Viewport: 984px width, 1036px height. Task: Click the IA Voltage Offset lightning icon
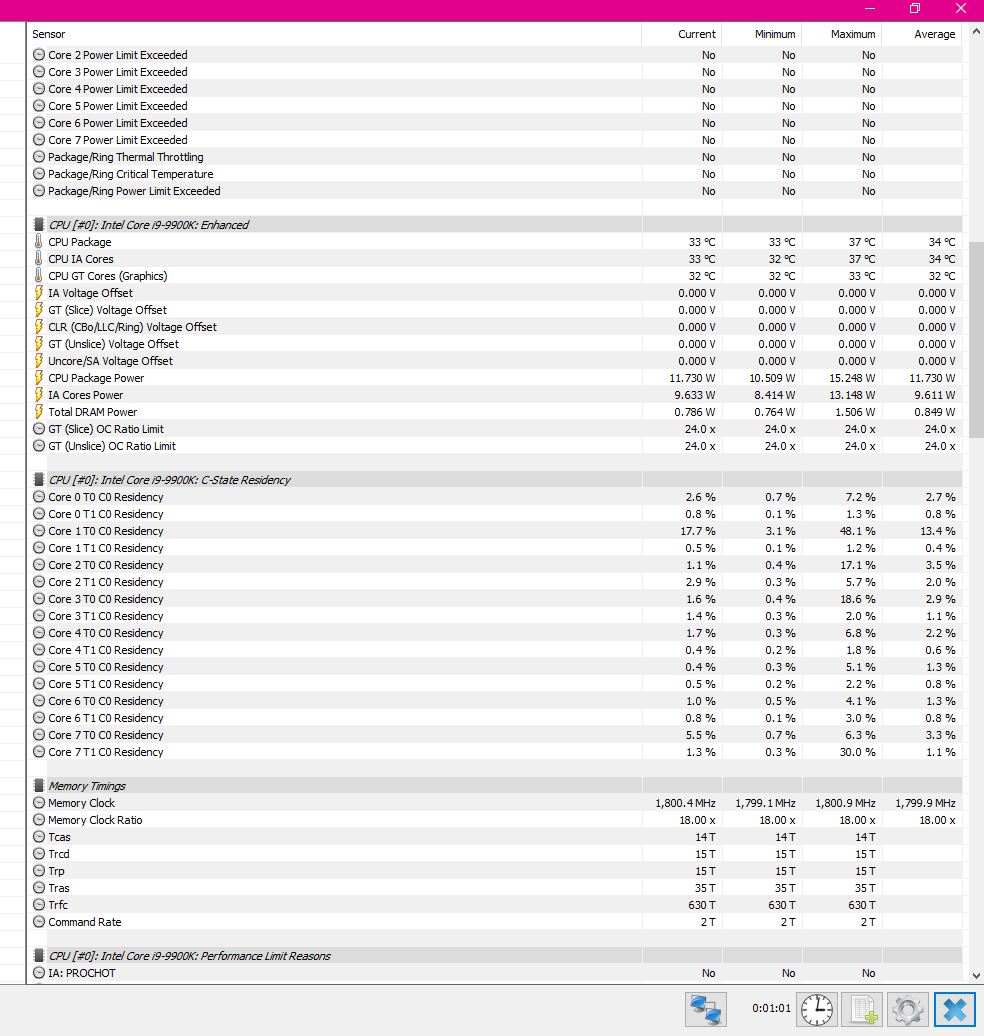tap(39, 293)
